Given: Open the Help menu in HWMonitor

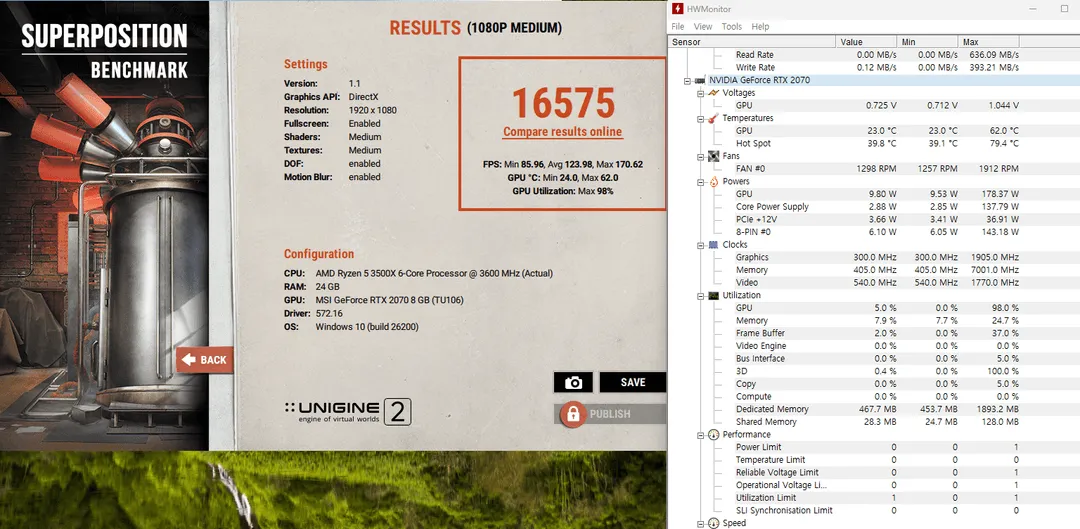Looking at the screenshot, I should pyautogui.click(x=760, y=27).
